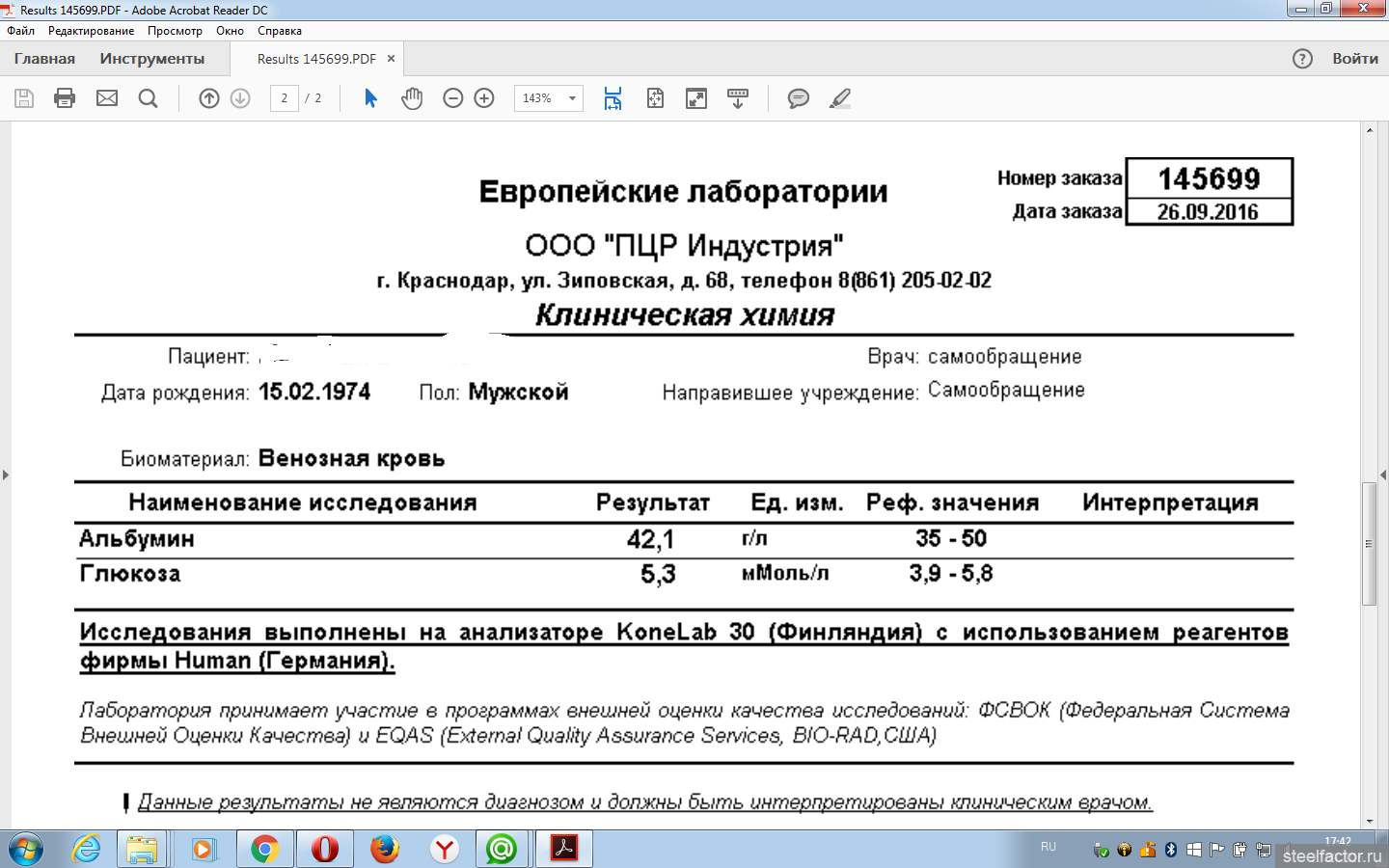Send file by email envelope icon
Image resolution: width=1389 pixels, height=868 pixels.
107,98
